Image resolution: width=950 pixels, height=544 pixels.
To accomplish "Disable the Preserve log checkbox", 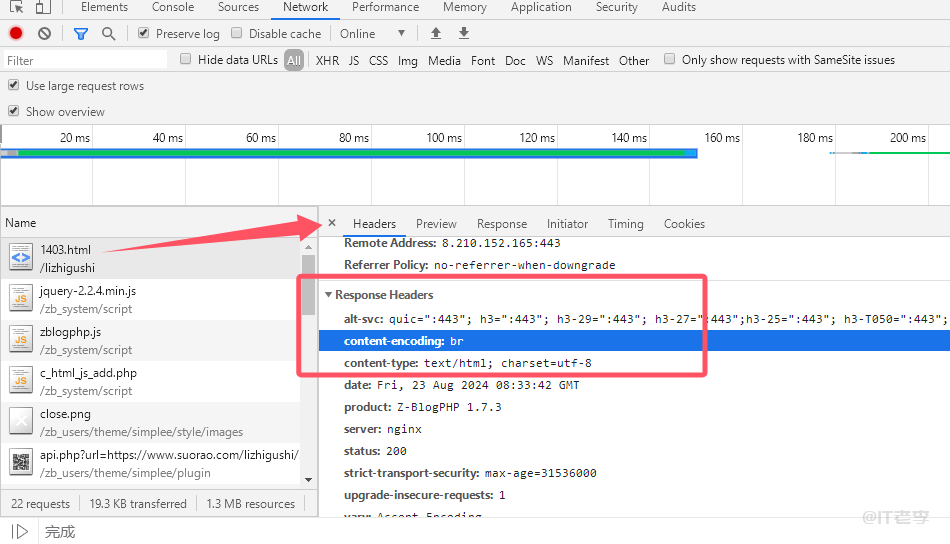I will click(x=144, y=33).
